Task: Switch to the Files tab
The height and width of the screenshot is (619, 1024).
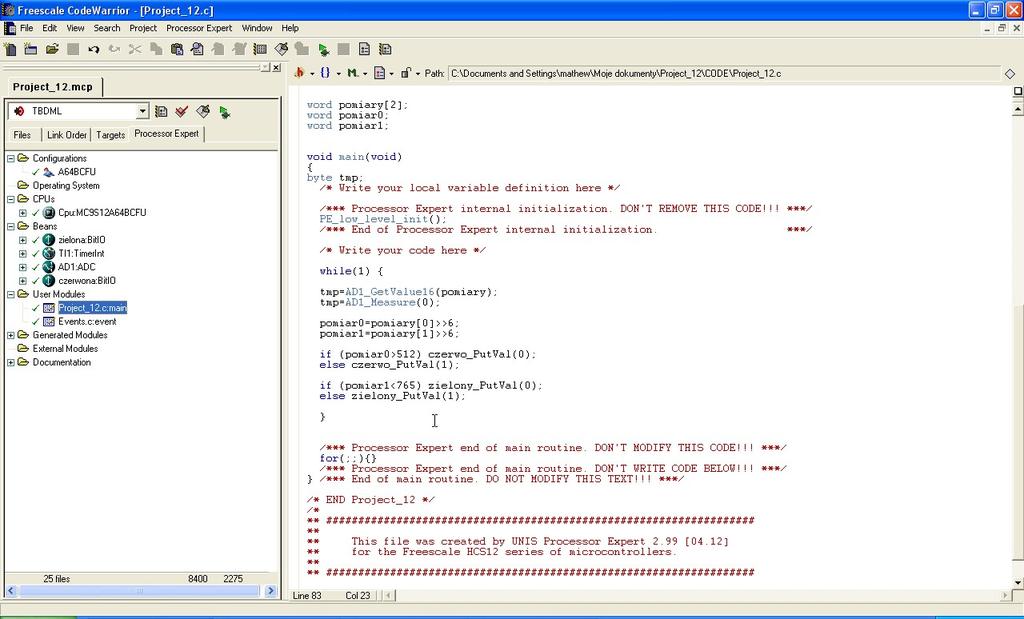Action: click(x=22, y=135)
